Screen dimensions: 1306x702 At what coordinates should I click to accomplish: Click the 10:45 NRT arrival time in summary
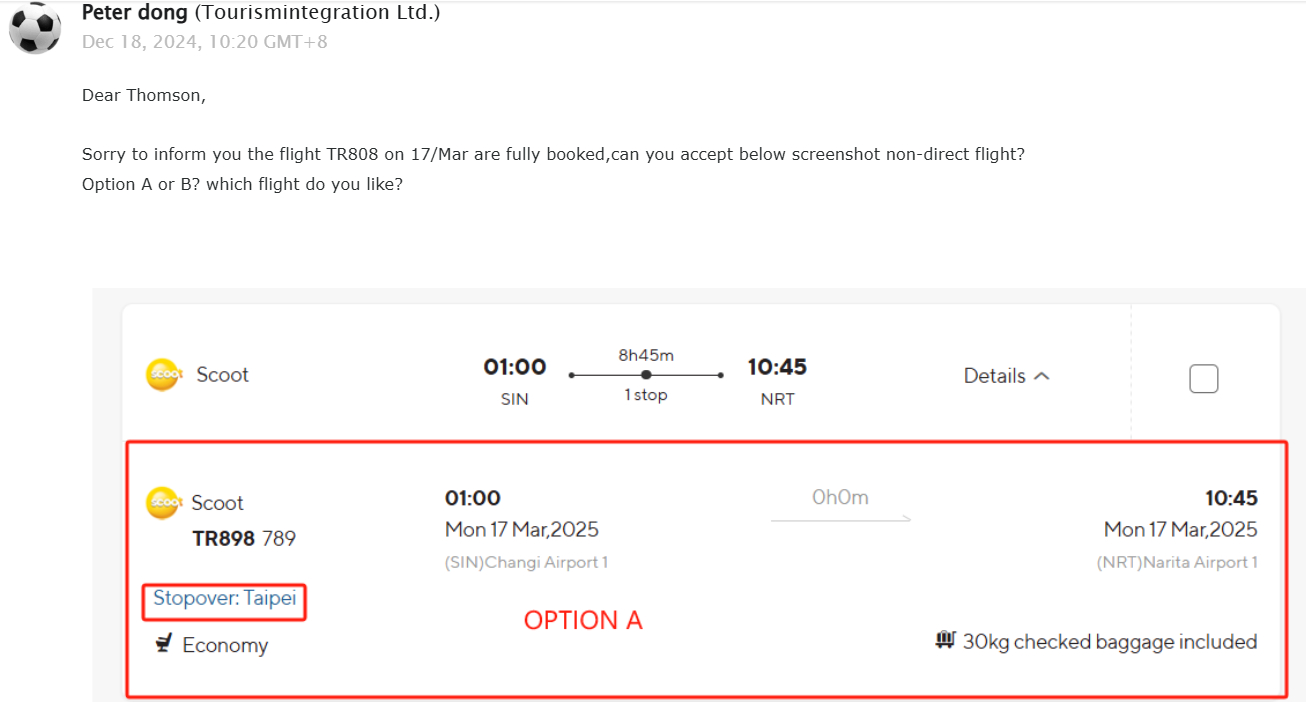click(x=777, y=367)
